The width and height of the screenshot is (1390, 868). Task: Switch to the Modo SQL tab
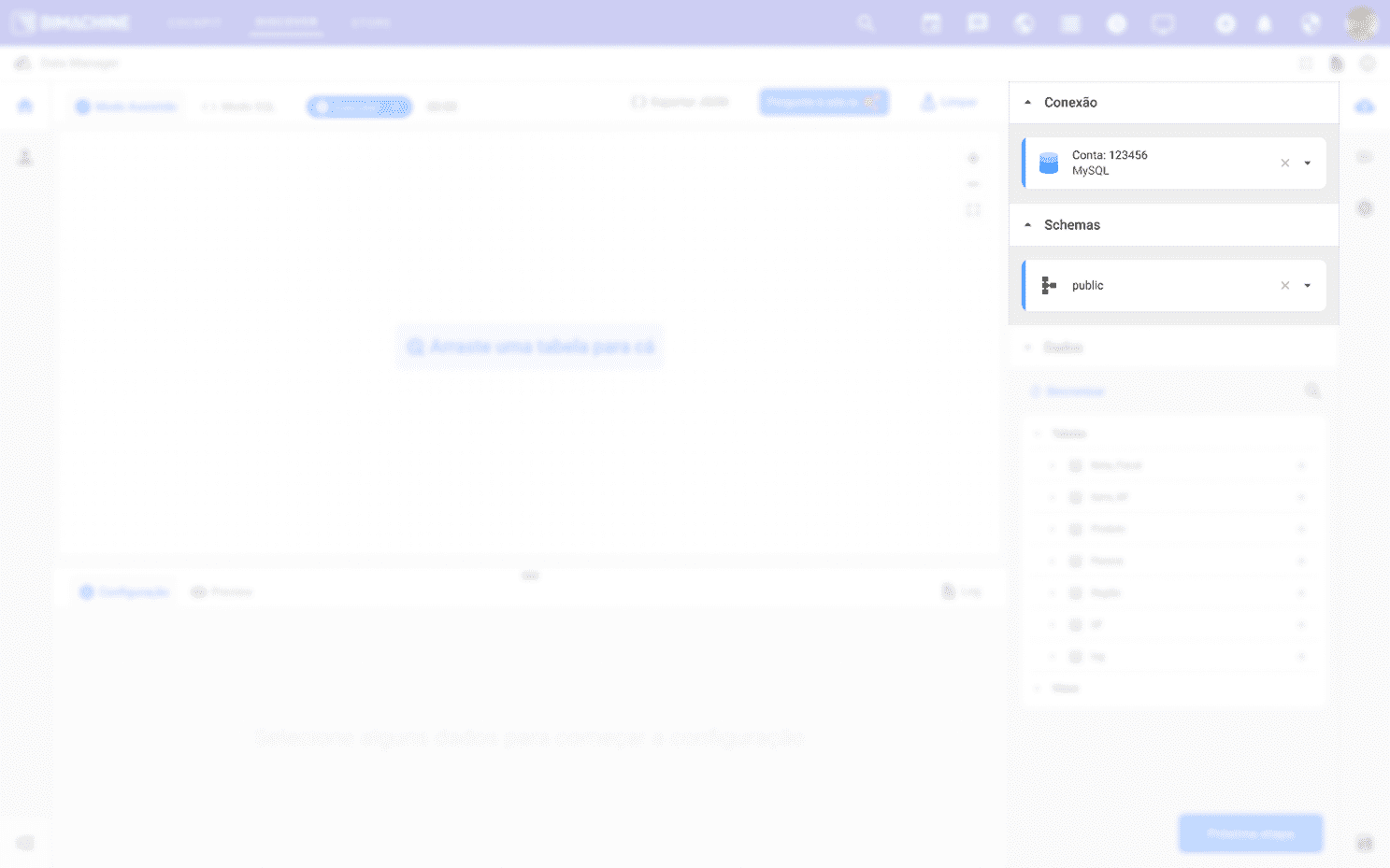click(239, 107)
